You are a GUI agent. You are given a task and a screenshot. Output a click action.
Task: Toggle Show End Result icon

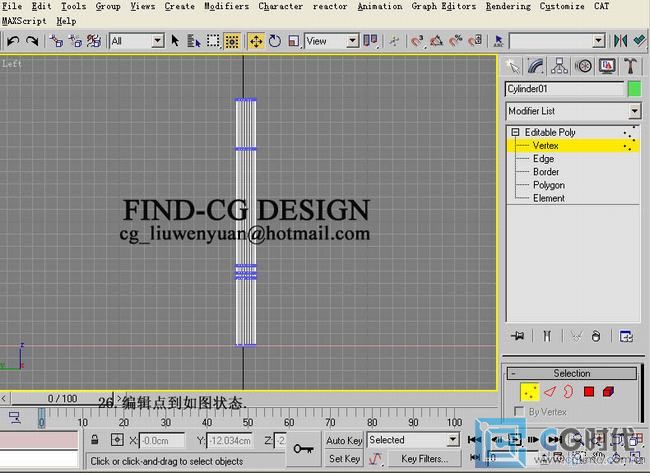click(547, 336)
